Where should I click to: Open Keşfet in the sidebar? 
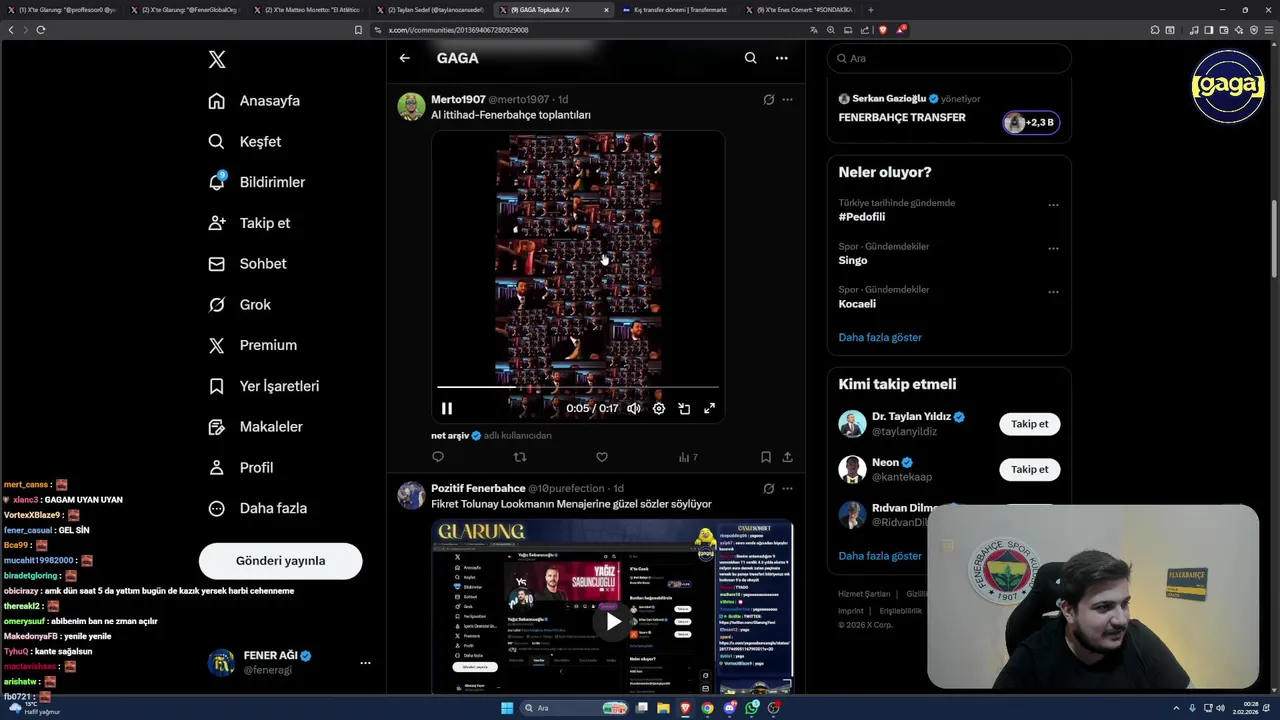tap(245, 142)
